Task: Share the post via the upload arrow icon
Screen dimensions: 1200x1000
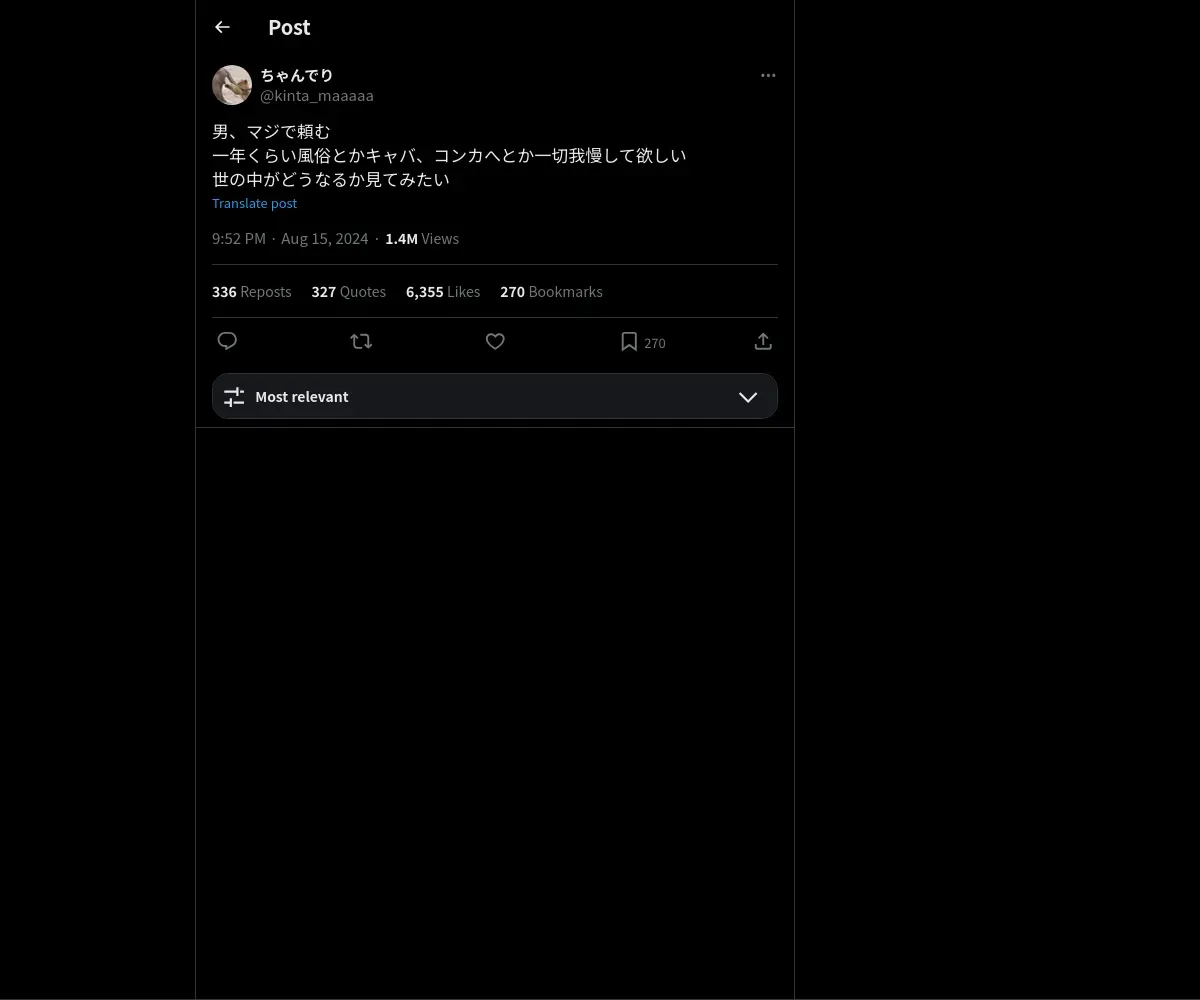Action: 763,342
